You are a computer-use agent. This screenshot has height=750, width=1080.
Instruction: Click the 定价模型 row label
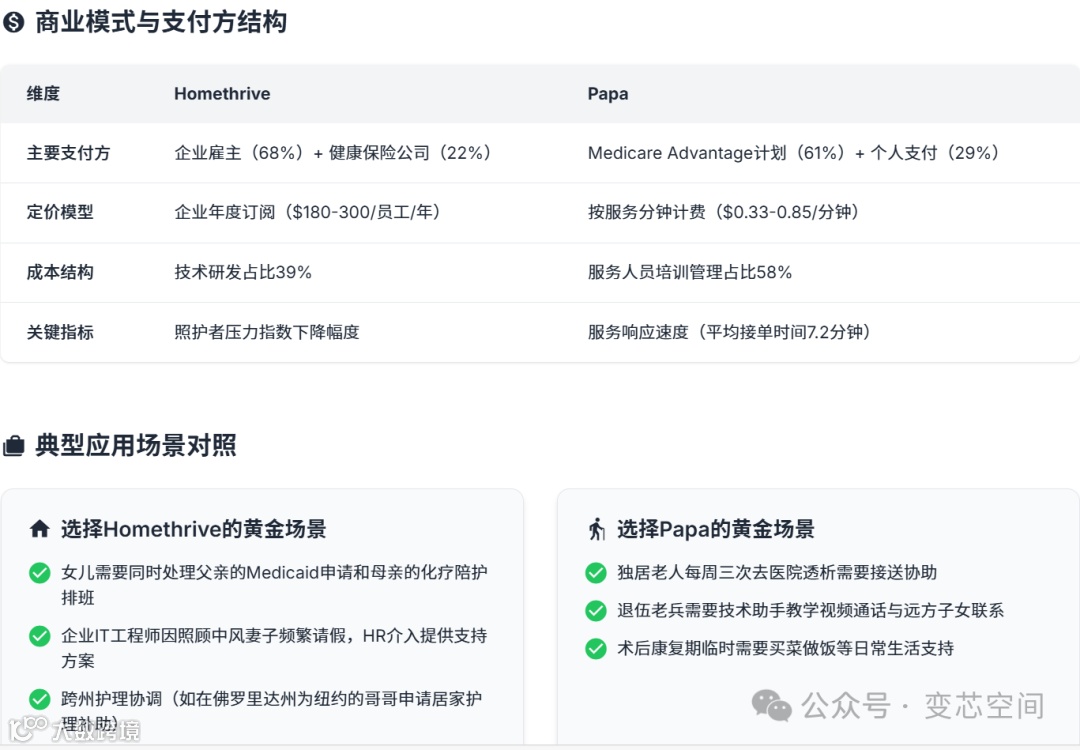point(60,212)
